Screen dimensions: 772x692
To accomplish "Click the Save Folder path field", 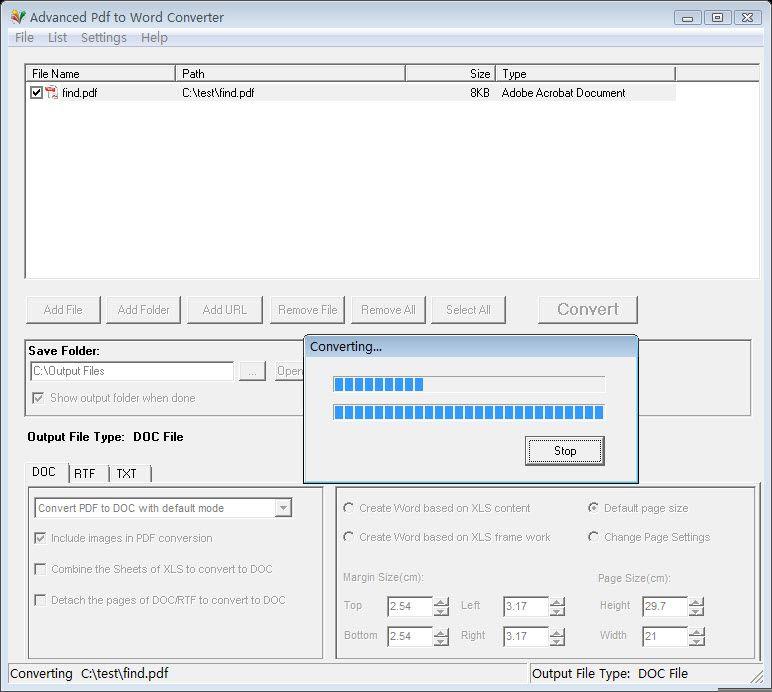I will click(132, 371).
